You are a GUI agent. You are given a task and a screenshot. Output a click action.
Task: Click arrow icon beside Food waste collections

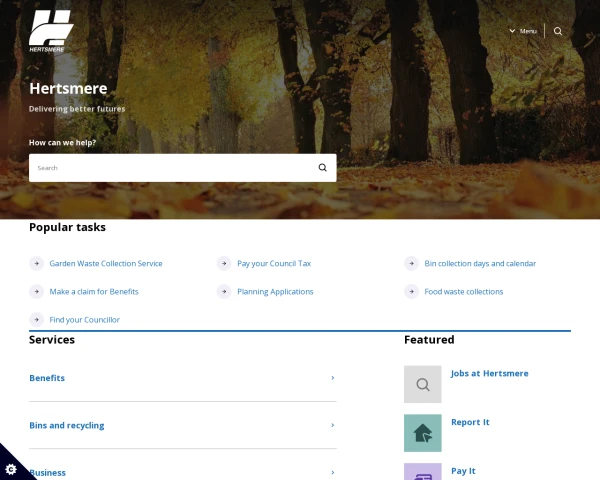coord(412,292)
